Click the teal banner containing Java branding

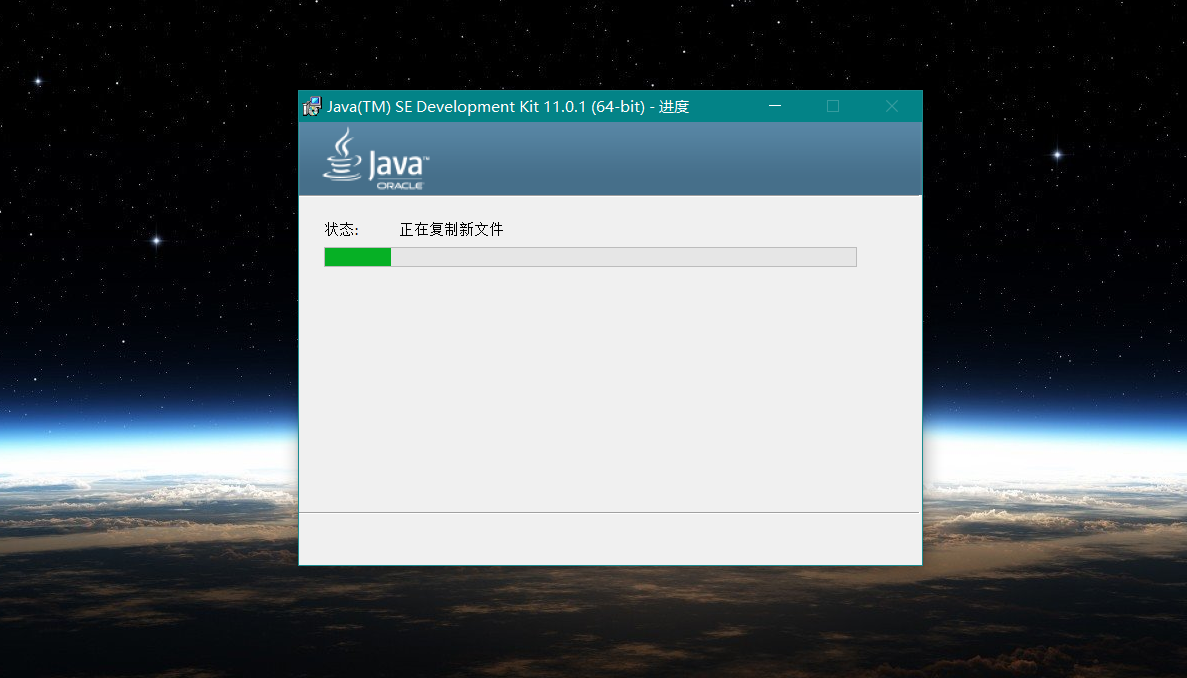click(650, 158)
